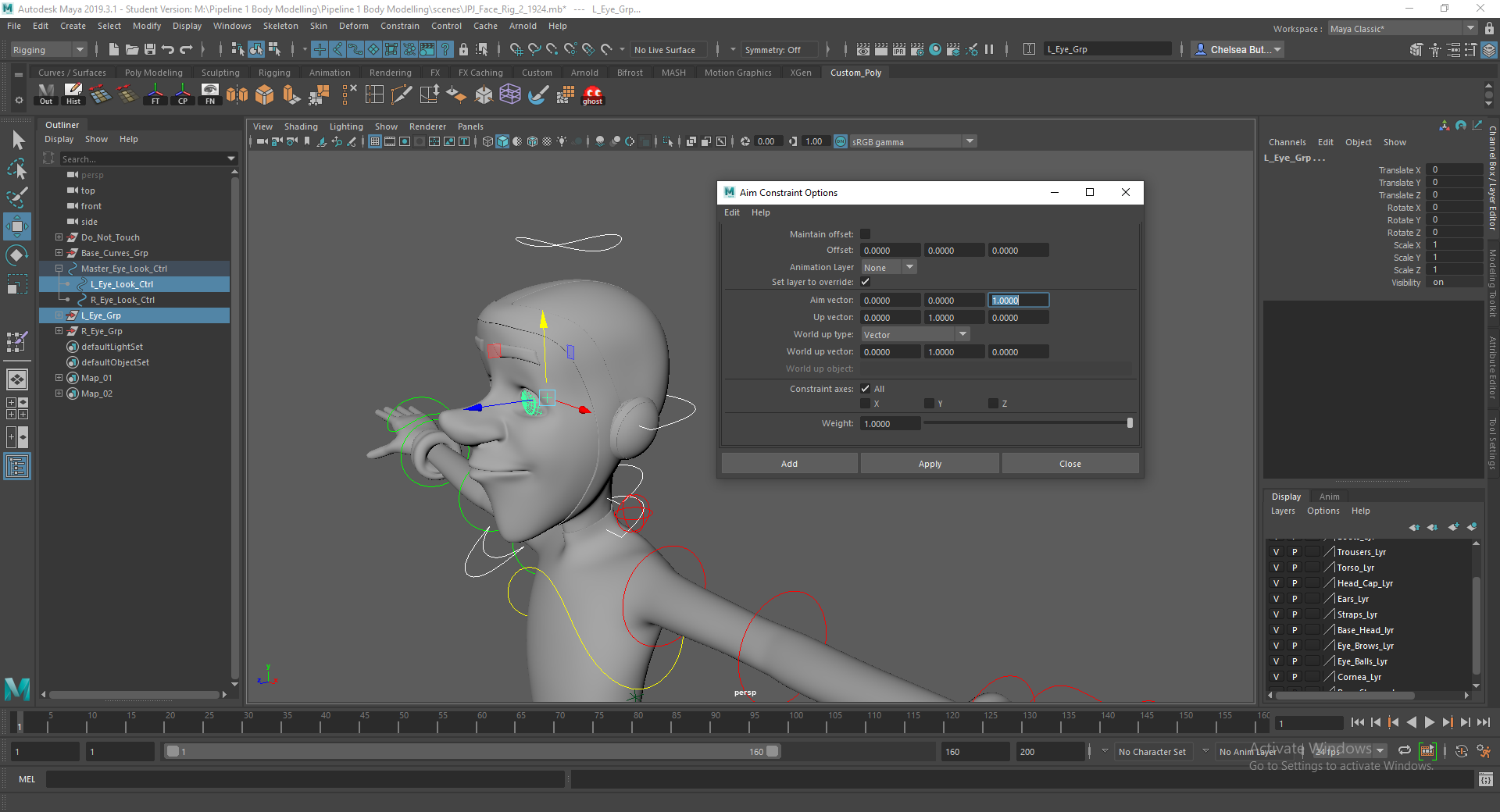Switch to the Rigging shelf tab
Viewport: 1500px width, 812px height.
(x=274, y=72)
